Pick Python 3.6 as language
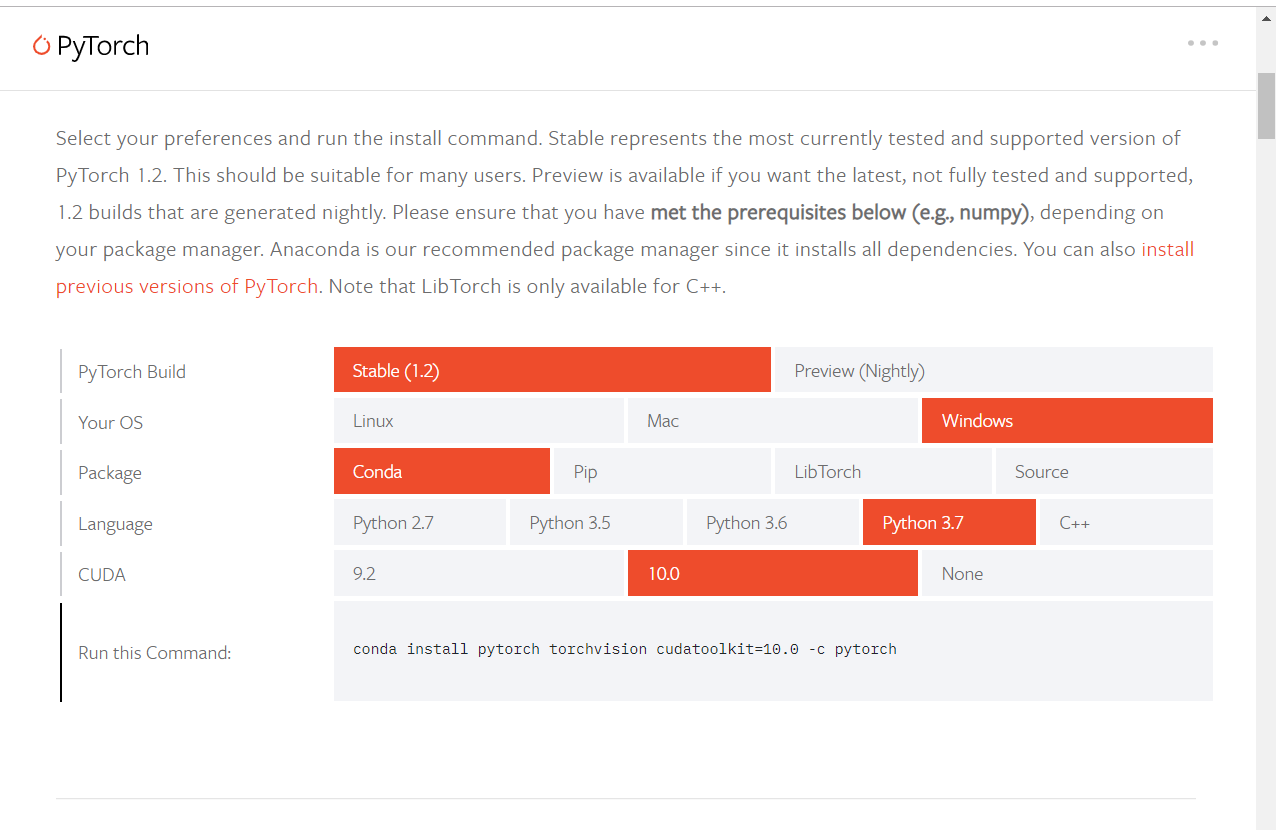1276x830 pixels. click(x=773, y=523)
